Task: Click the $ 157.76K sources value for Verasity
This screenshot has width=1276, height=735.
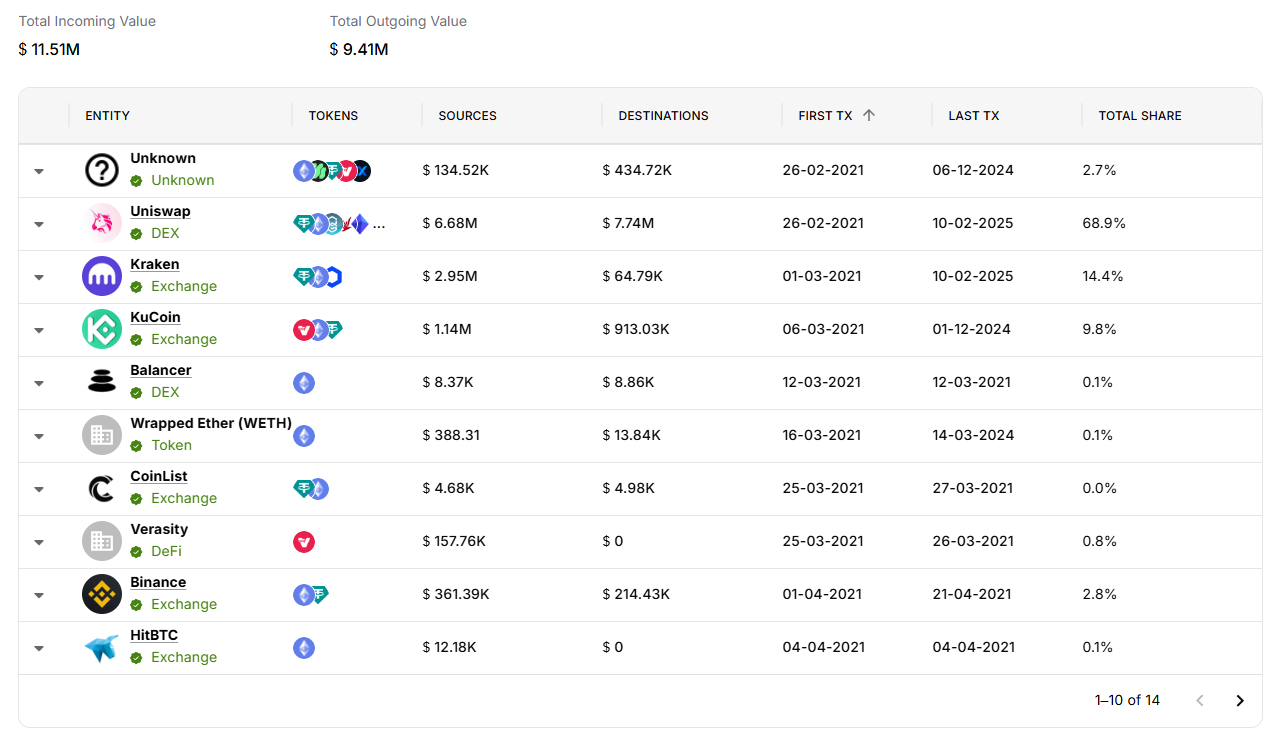Action: click(454, 541)
